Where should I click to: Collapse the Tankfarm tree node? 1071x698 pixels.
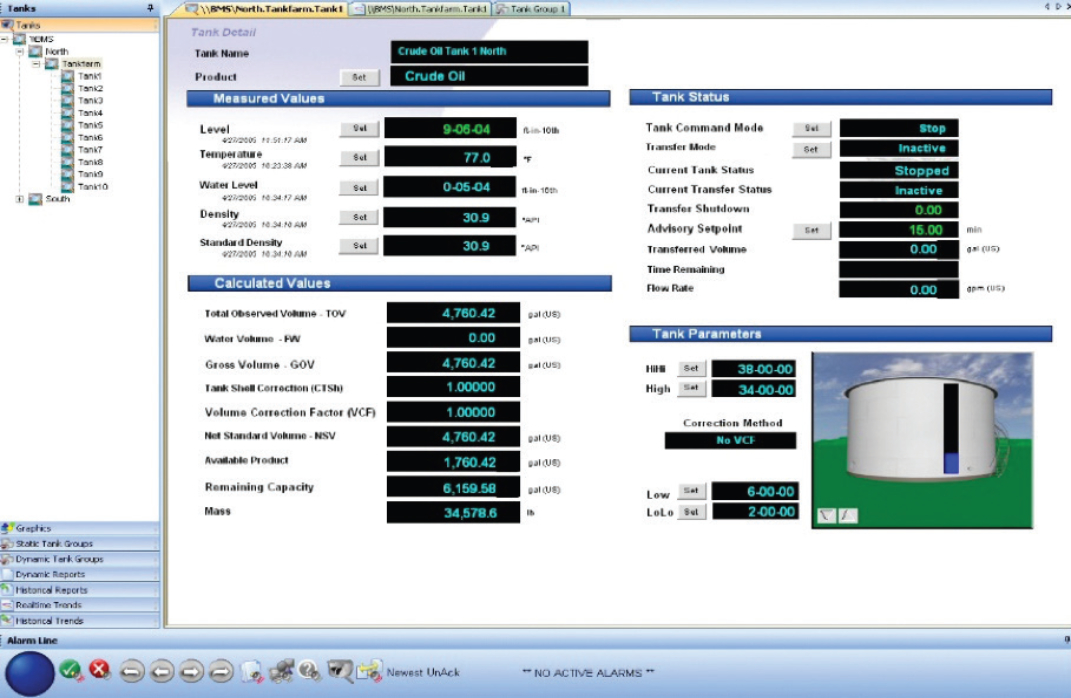click(x=36, y=64)
